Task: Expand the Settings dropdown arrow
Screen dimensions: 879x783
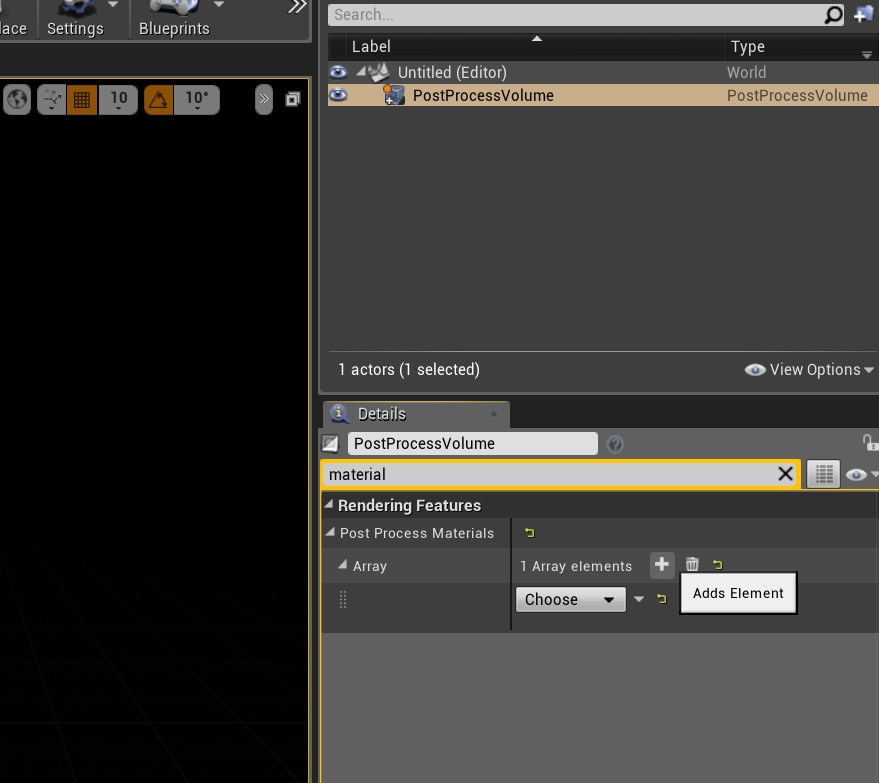Action: (113, 5)
